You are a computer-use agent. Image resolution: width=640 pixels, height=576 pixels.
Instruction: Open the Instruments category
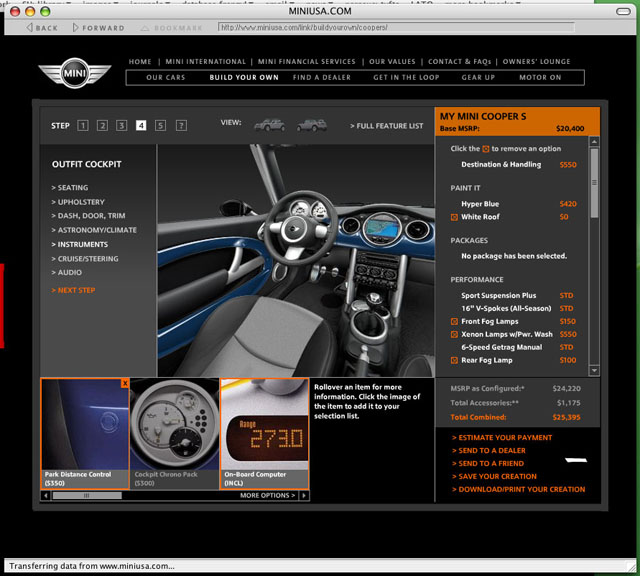[80, 244]
